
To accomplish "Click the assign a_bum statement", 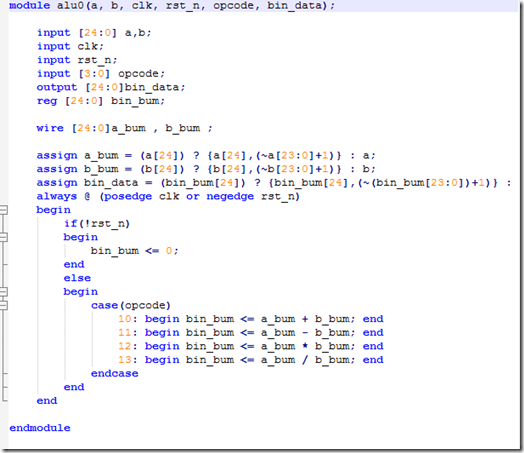I will click(206, 155).
